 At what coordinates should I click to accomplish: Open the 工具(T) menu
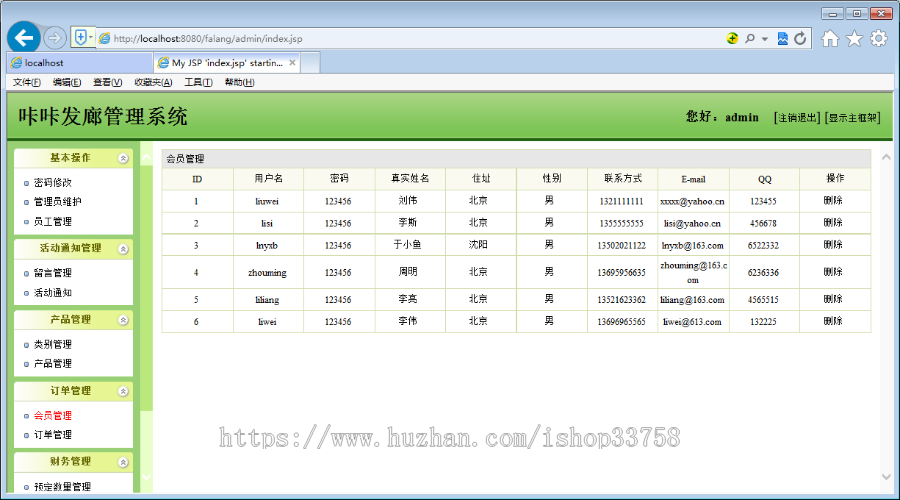point(198,82)
